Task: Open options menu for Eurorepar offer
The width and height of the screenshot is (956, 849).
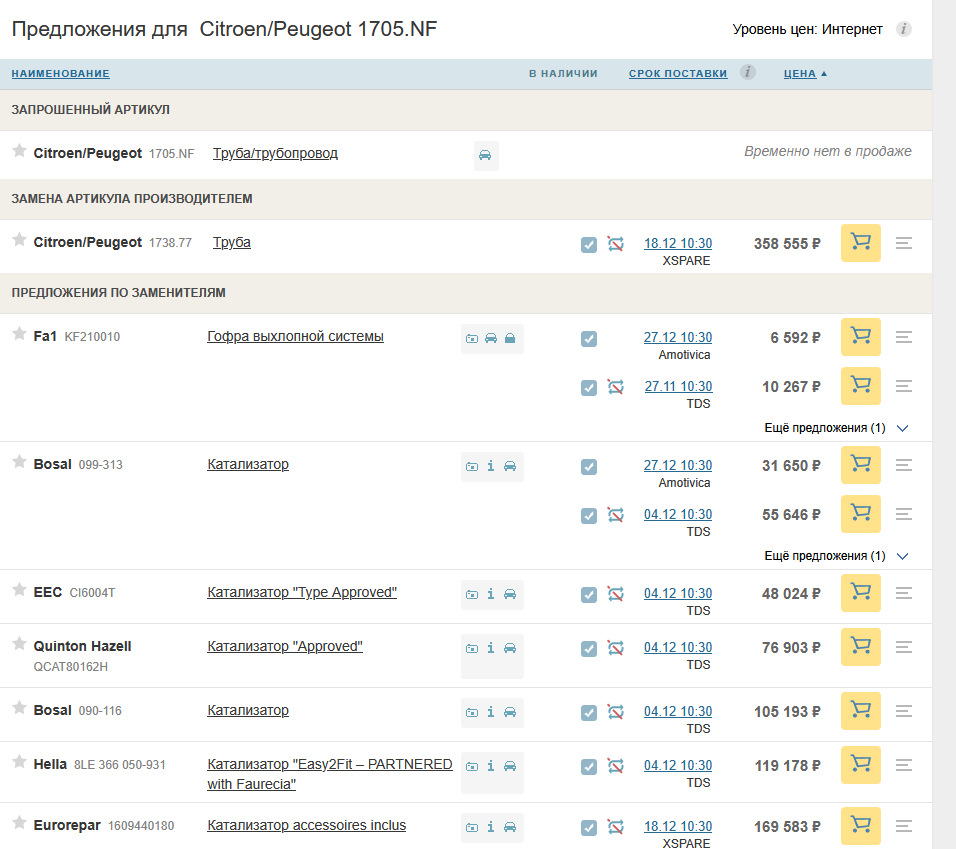Action: (x=904, y=826)
